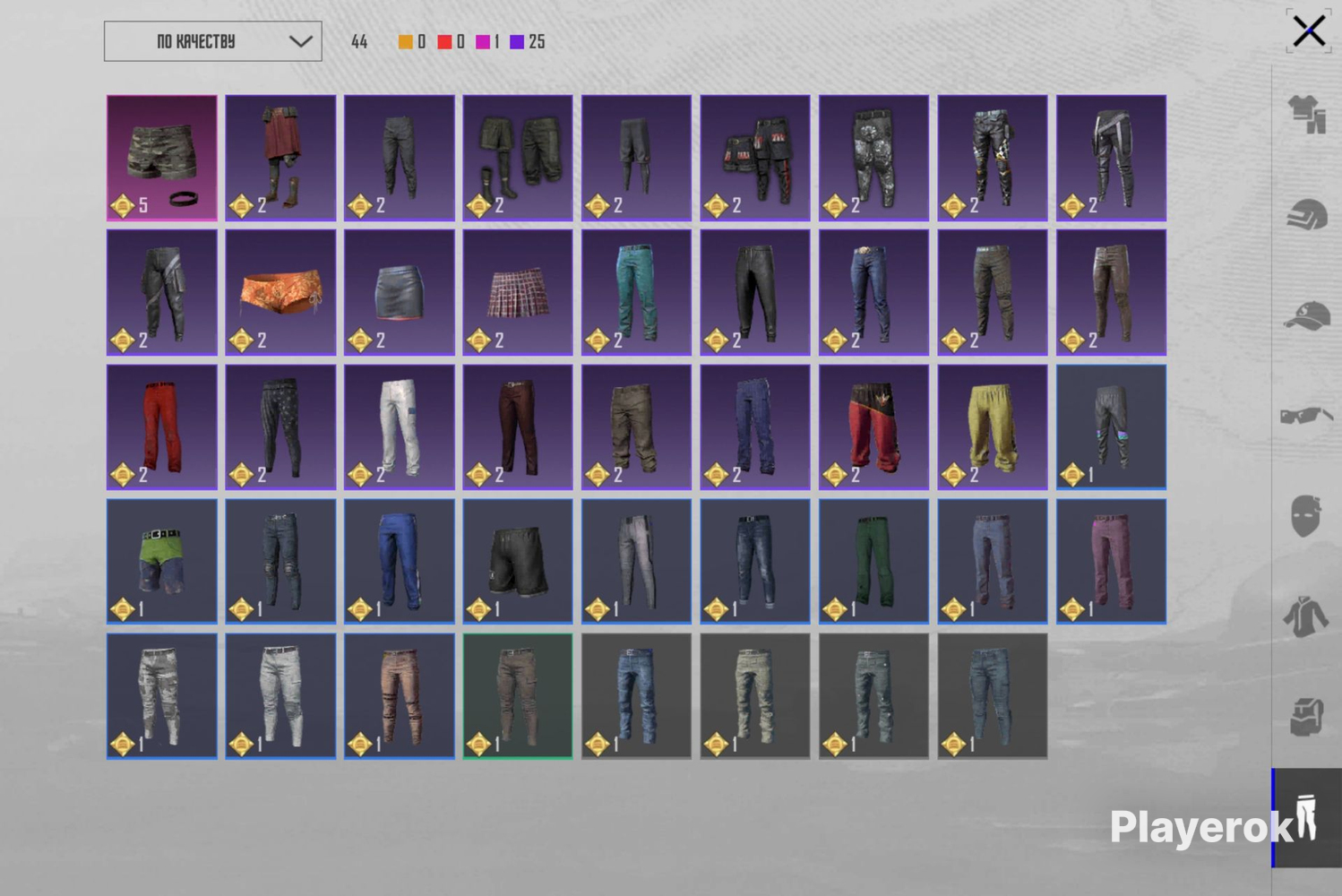Viewport: 1342px width, 896px height.
Task: Open the glasses category
Action: coord(1307,416)
